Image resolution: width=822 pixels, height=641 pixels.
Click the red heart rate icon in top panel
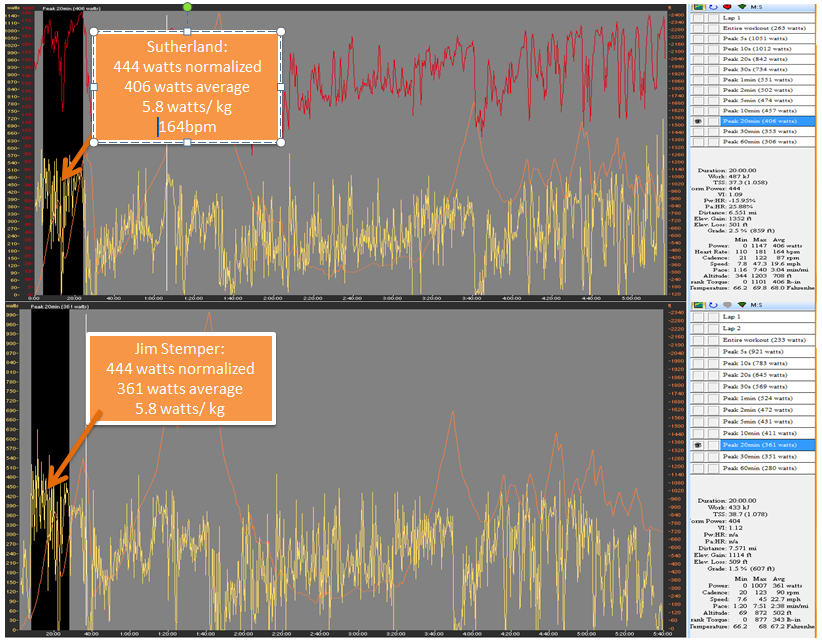727,7
